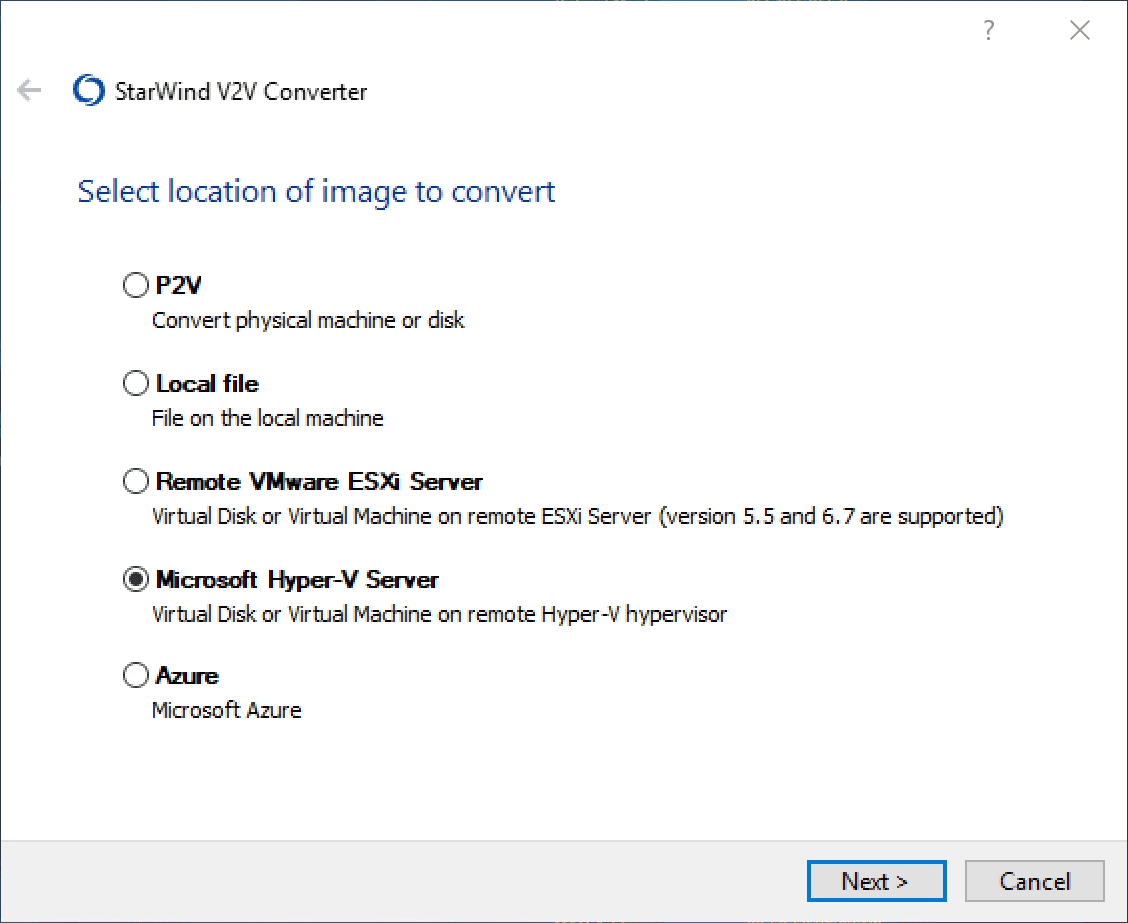Select the P2V option
The width and height of the screenshot is (1128, 923).
pos(135,284)
